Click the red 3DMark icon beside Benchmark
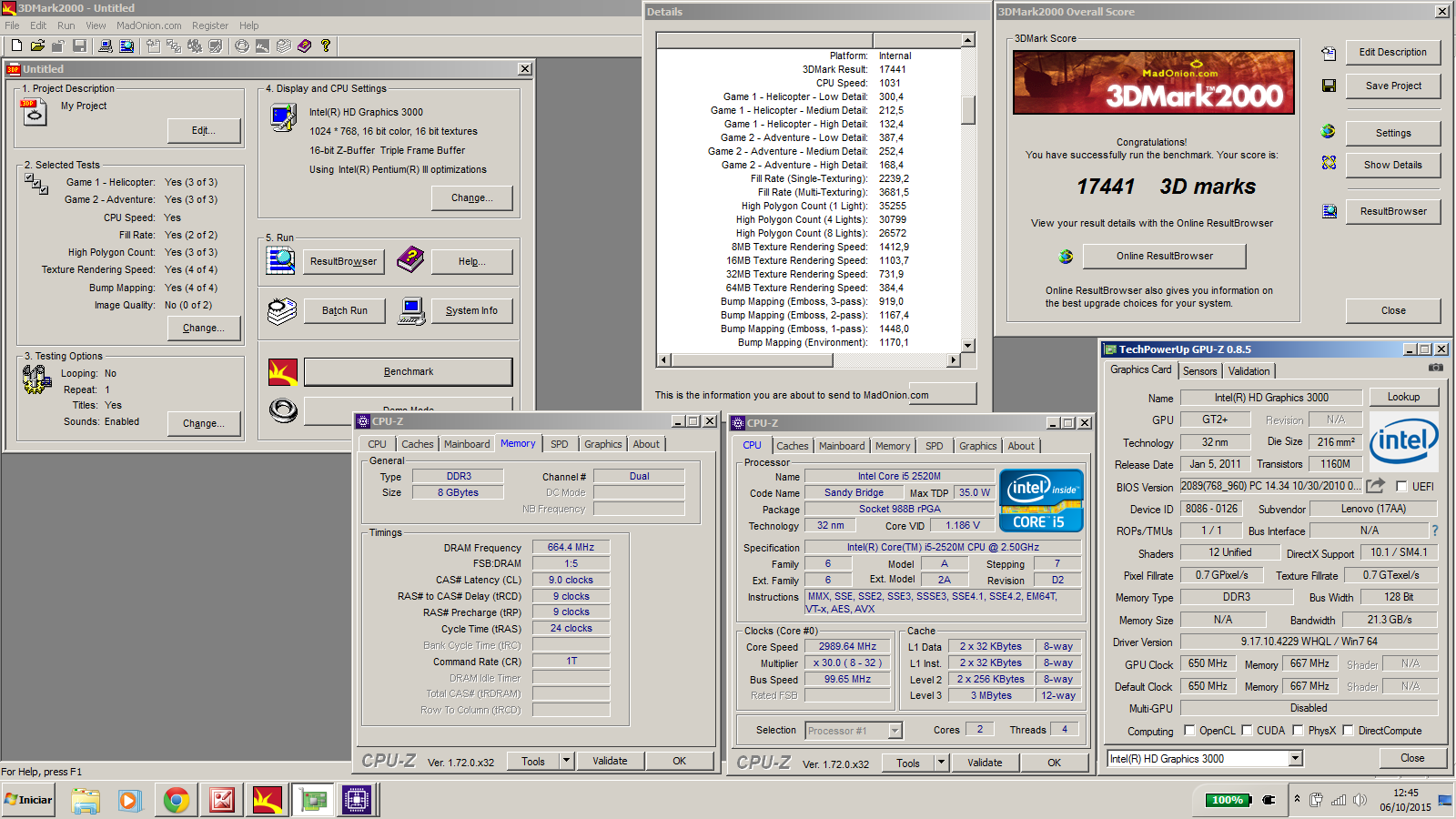1456x819 pixels. pyautogui.click(x=283, y=371)
